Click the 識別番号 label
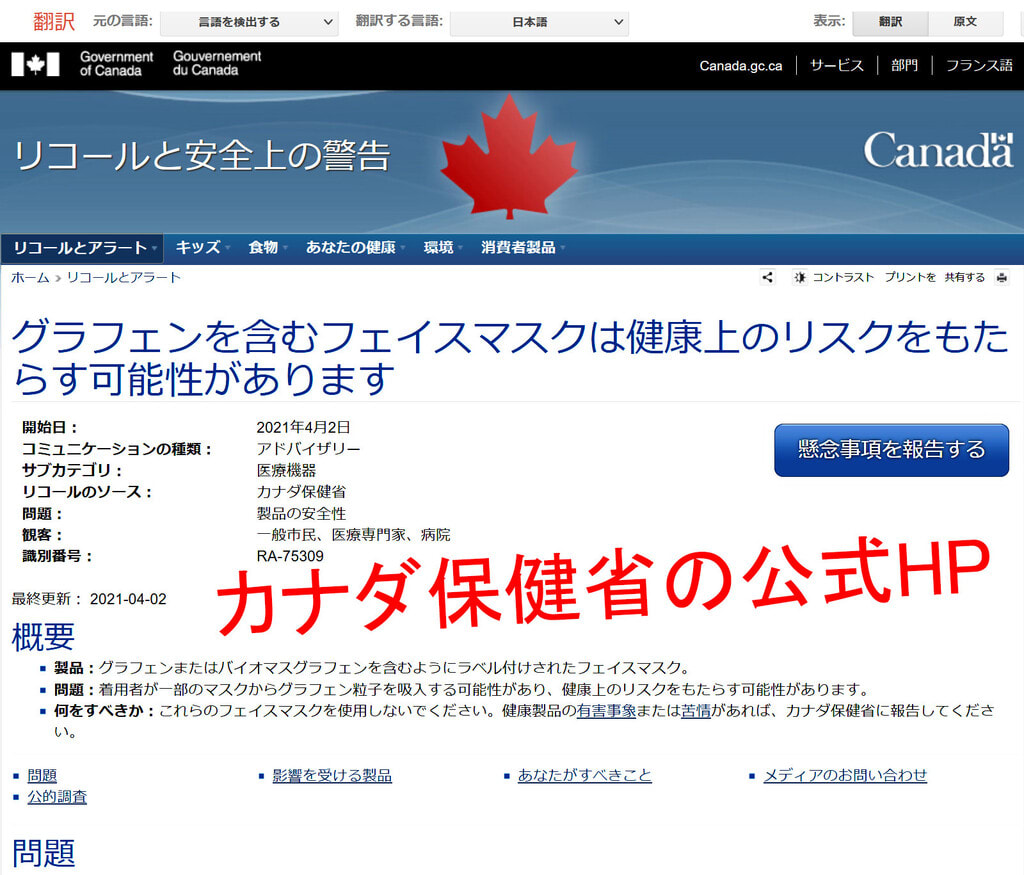Viewport: 1024px width, 875px height. (57, 556)
